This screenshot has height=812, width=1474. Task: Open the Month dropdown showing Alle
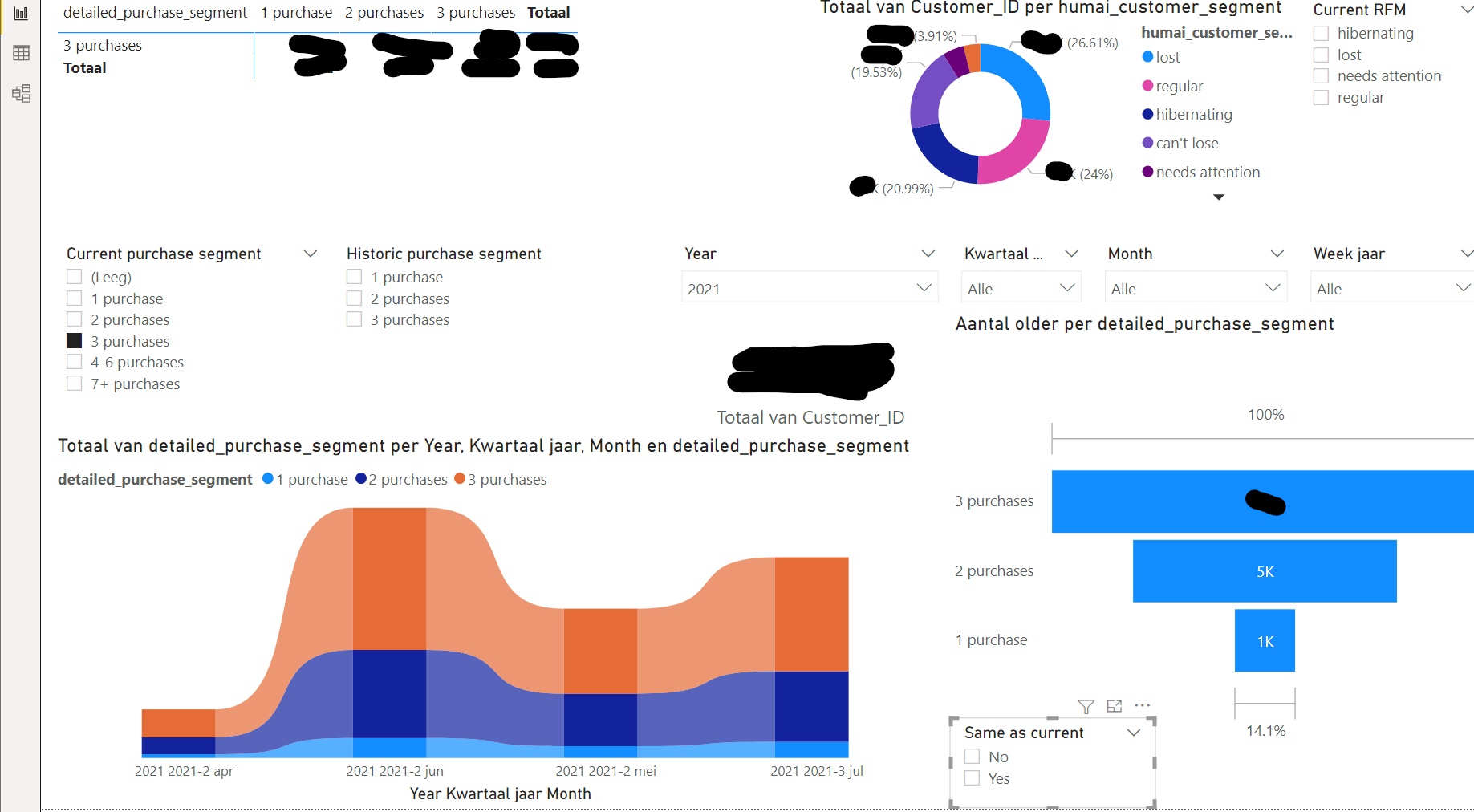tap(1196, 288)
